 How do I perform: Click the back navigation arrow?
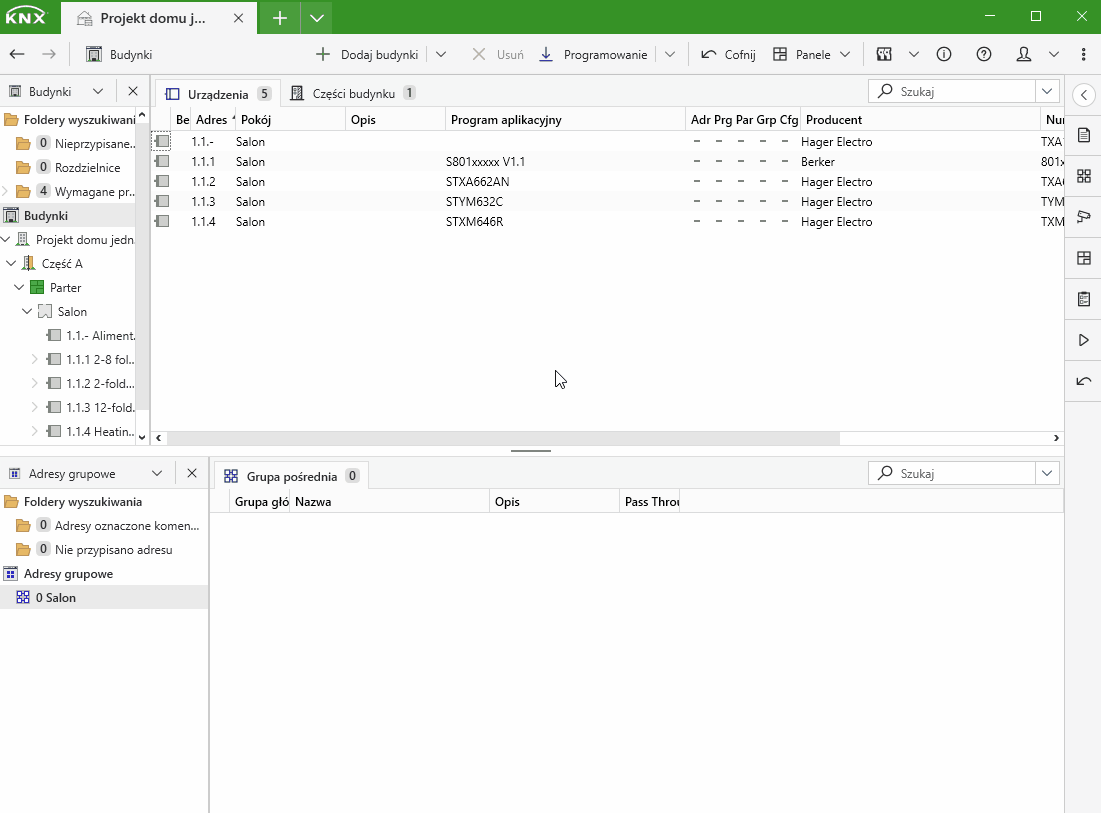pos(17,54)
